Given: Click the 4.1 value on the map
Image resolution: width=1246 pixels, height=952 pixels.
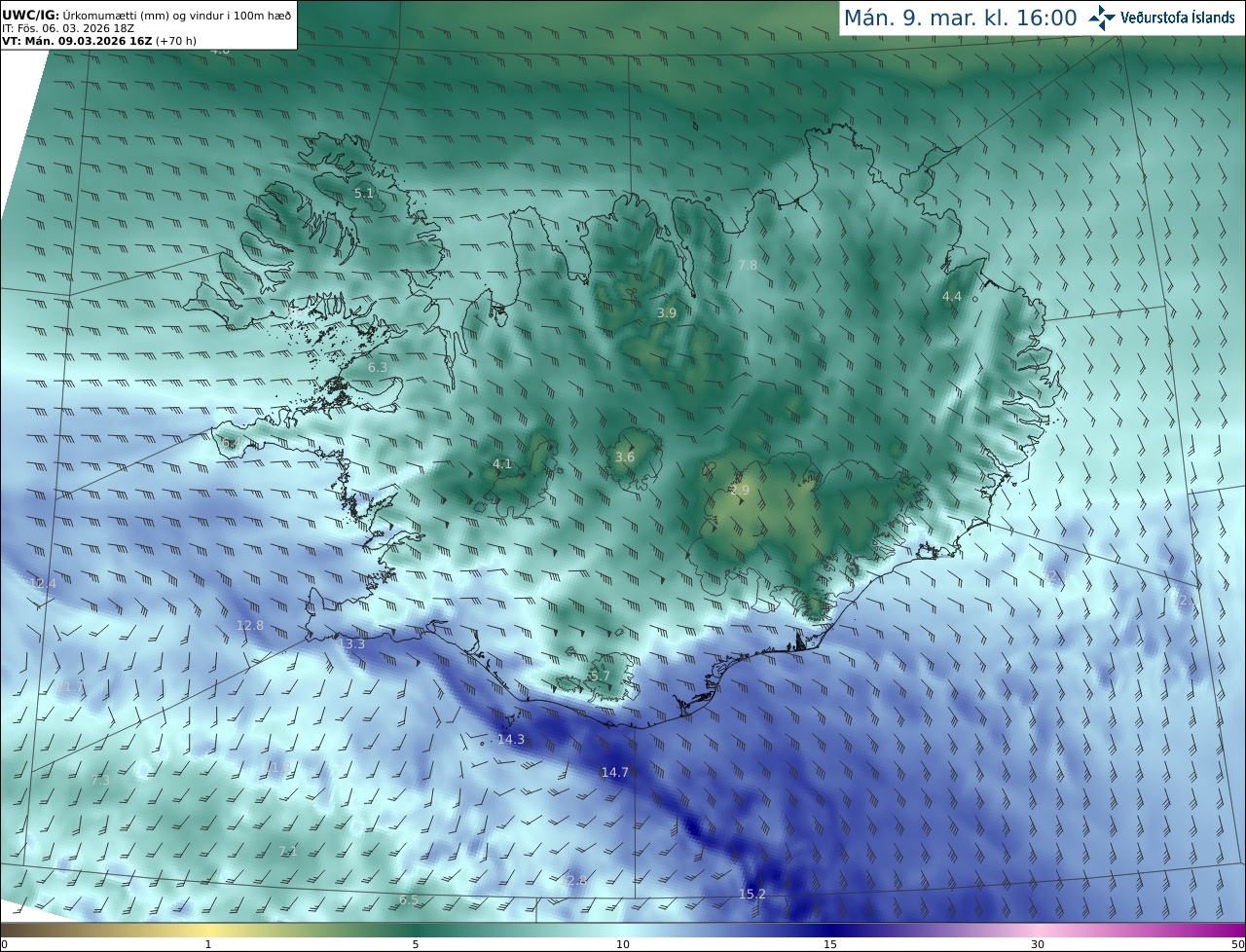Looking at the screenshot, I should [x=502, y=463].
